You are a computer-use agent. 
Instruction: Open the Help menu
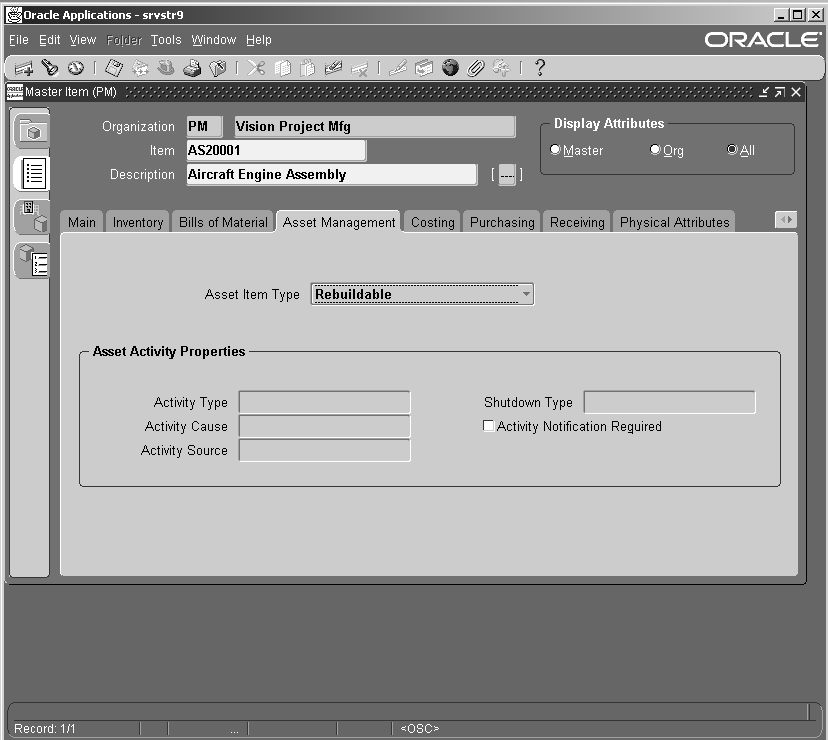pyautogui.click(x=259, y=40)
